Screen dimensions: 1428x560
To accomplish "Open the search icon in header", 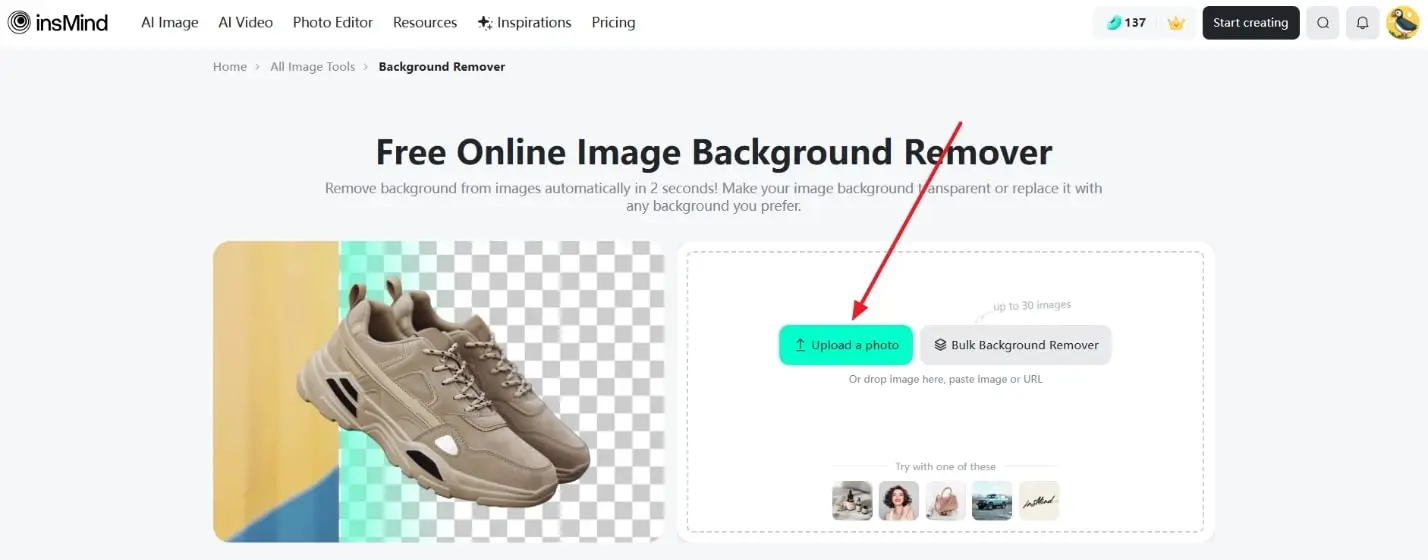I will pos(1323,23).
